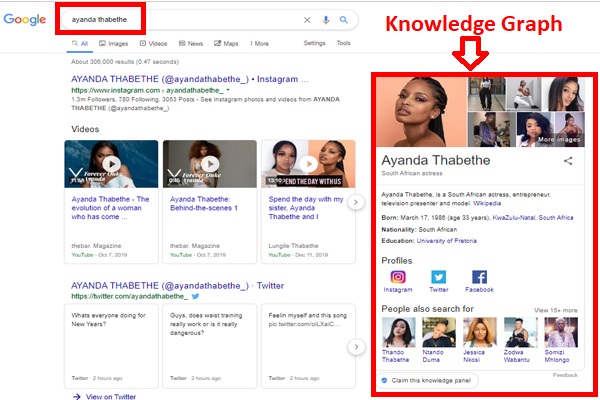Start voice search with the microphone icon
Image resolution: width=600 pixels, height=400 pixels.
point(326,19)
